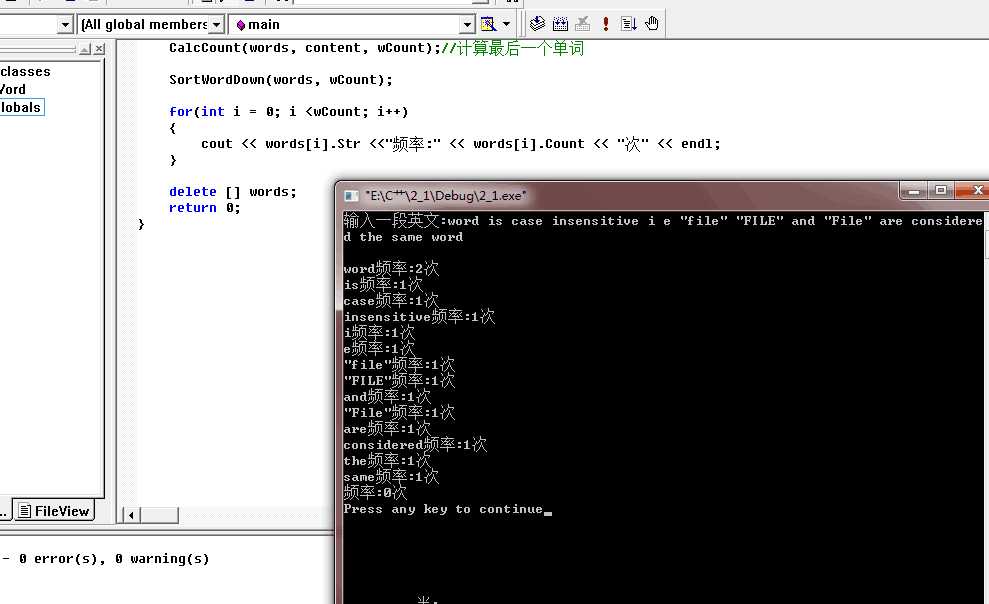Viewport: 989px width, 604px height.
Task: Click the console window icon in title bar
Action: click(x=351, y=196)
